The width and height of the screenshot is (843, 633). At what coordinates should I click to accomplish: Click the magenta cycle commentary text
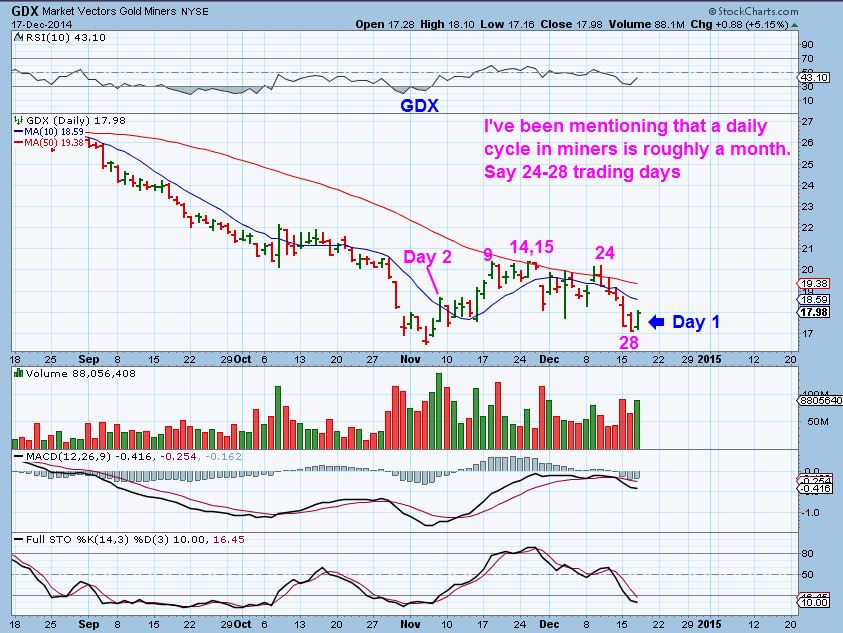click(x=637, y=148)
